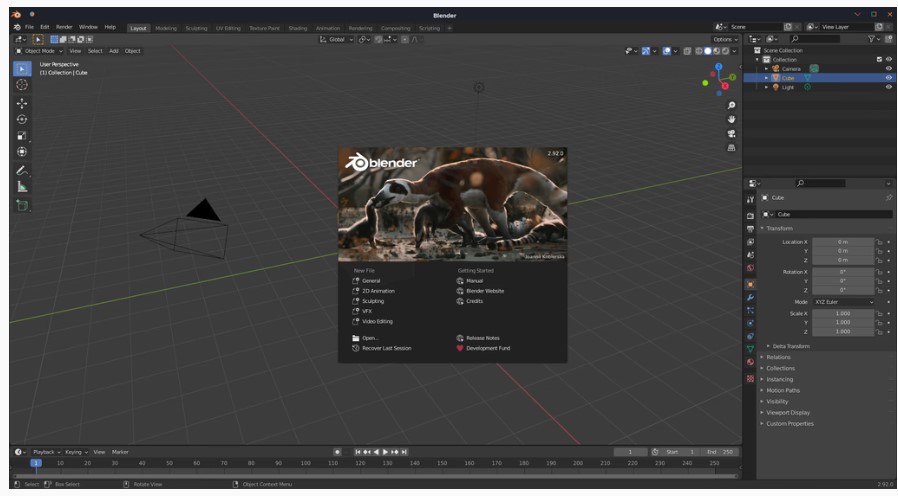The image size is (898, 496).
Task: Open the outliner filter funnel
Action: tap(871, 39)
